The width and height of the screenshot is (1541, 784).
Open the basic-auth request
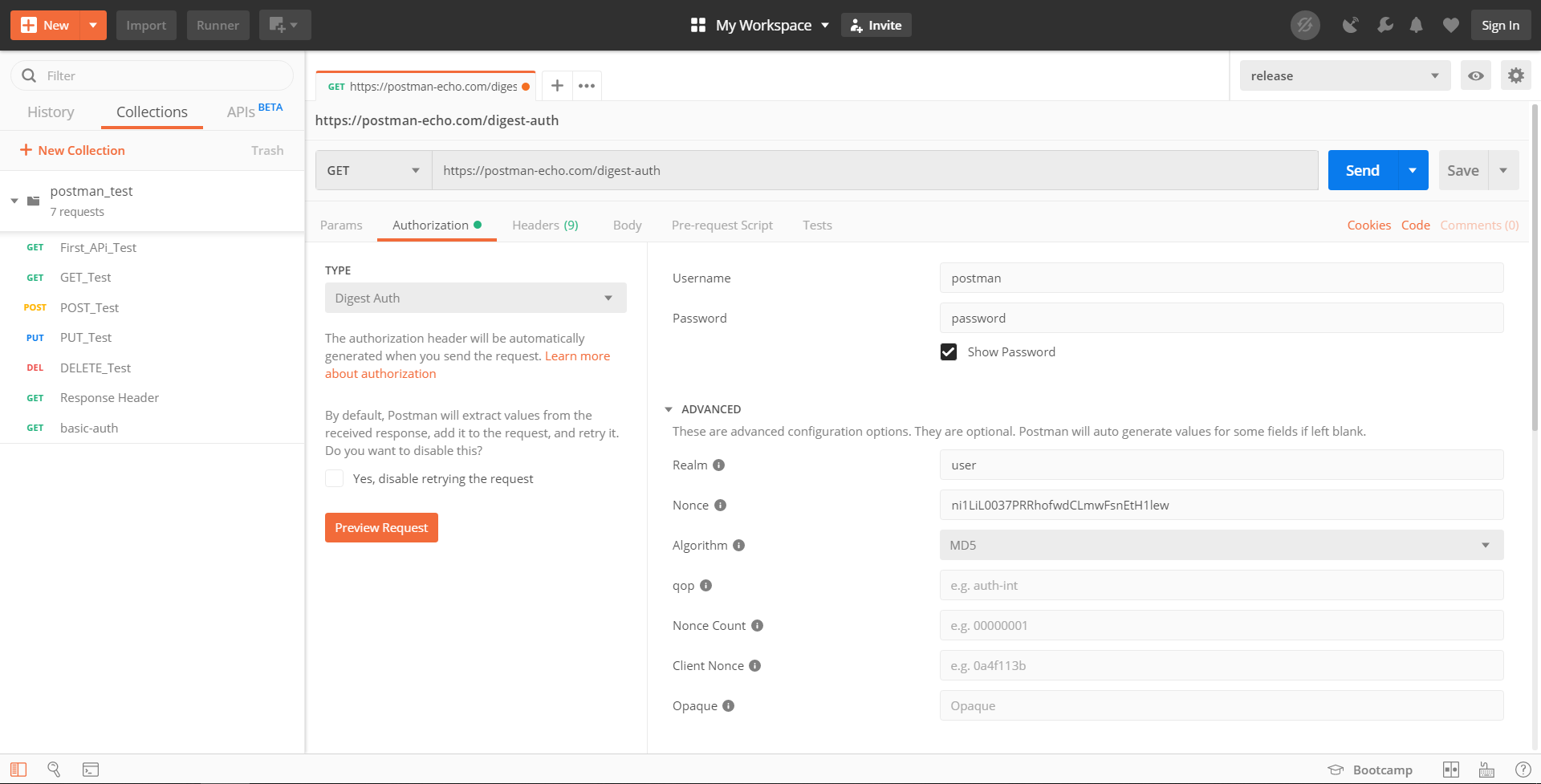coord(89,429)
